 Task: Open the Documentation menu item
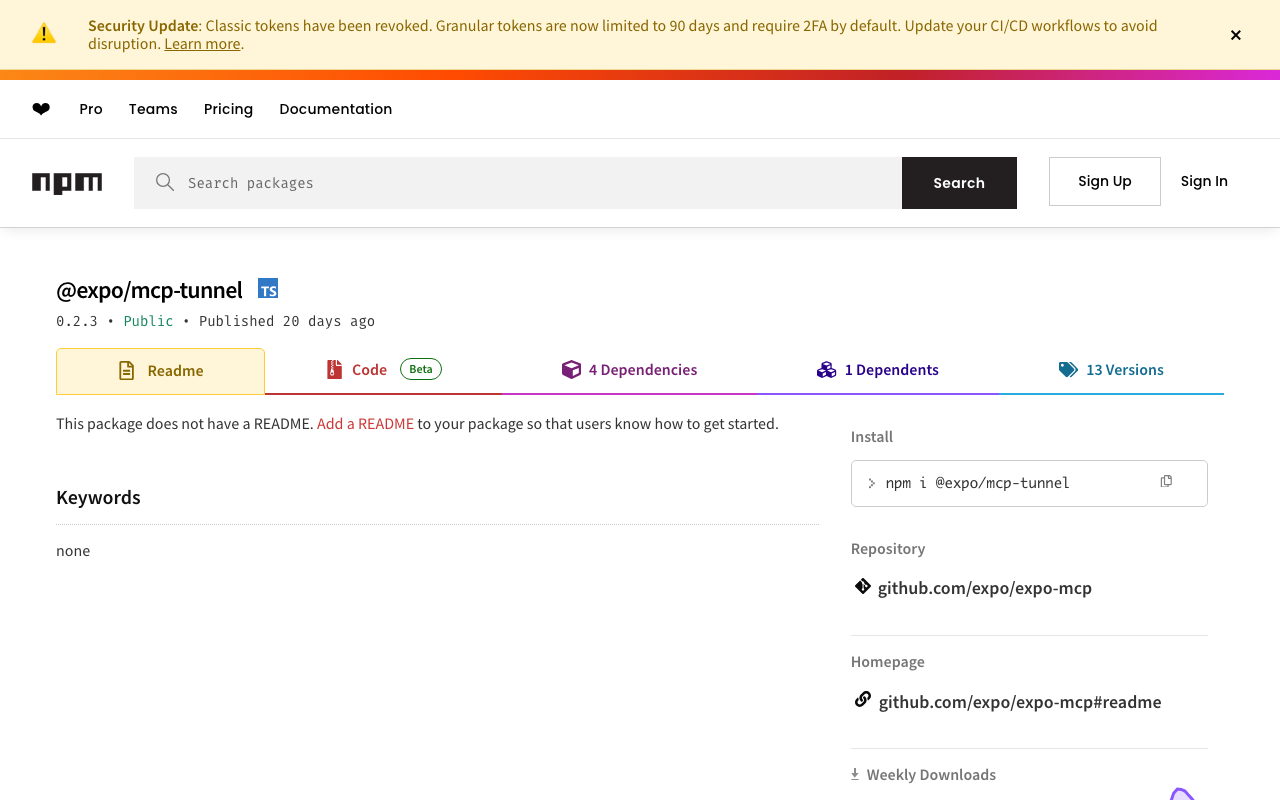pos(335,109)
